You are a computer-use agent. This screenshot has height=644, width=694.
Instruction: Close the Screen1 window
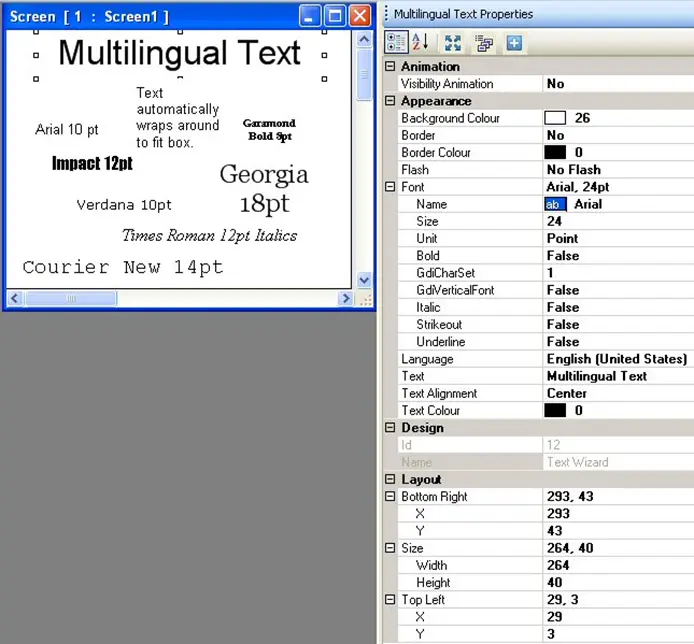click(360, 16)
